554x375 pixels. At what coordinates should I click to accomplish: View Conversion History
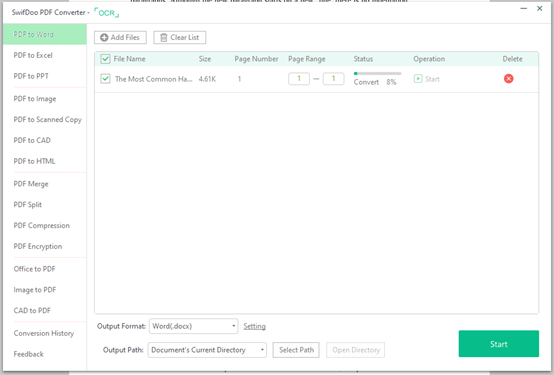pyautogui.click(x=44, y=333)
